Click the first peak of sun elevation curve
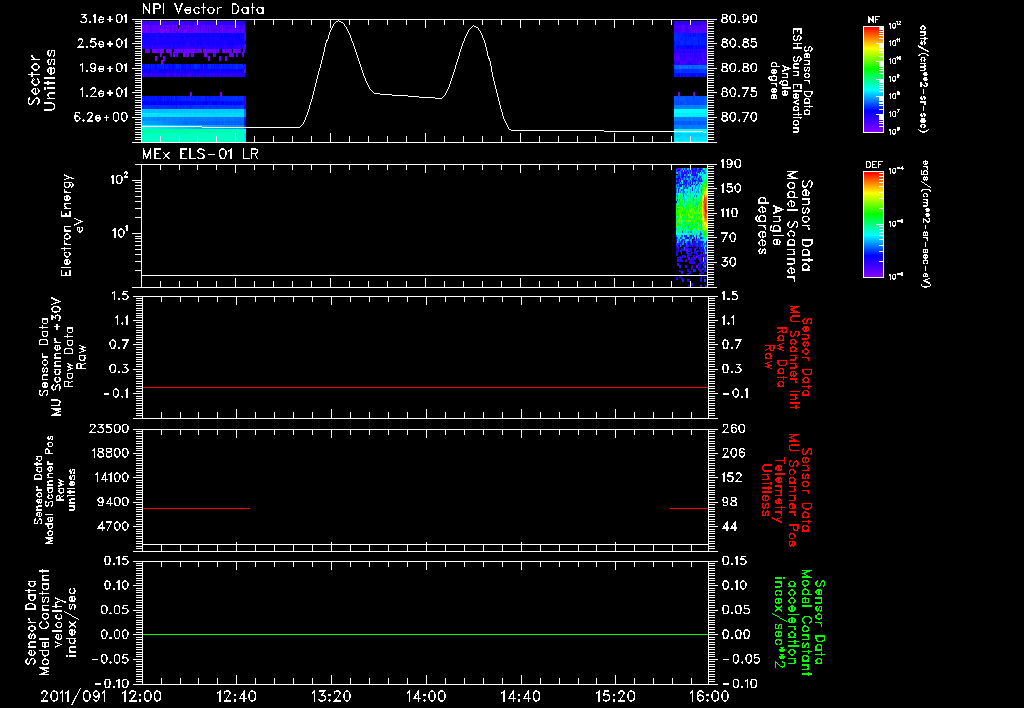The width and height of the screenshot is (1024, 708). pos(338,22)
